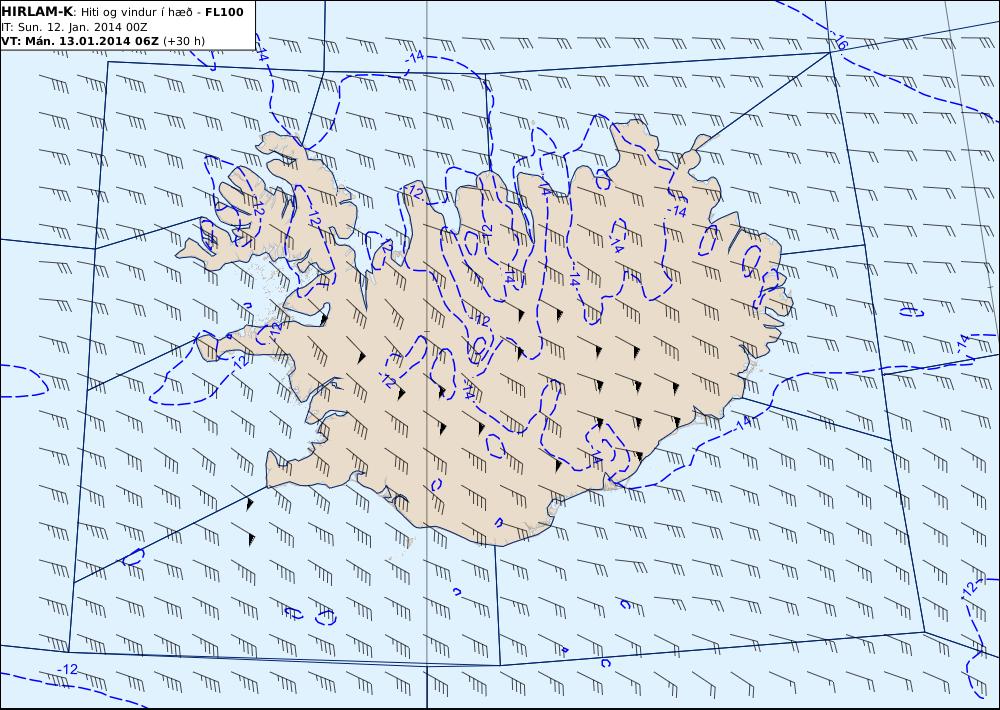
Task: Click the "HIRLAM-K" model title text
Action: point(37,12)
